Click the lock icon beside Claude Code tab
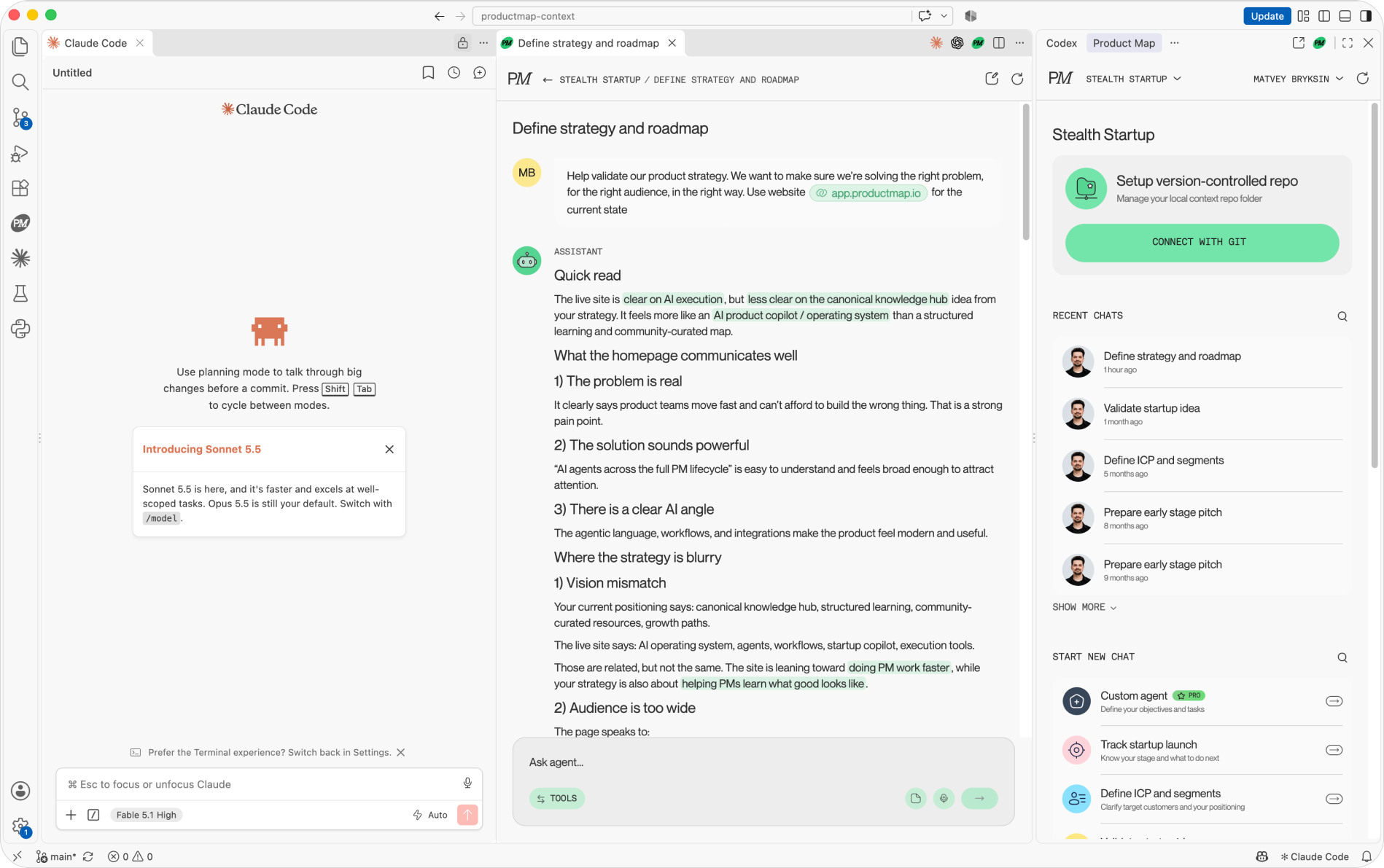This screenshot has height=868, width=1384. 462,43
